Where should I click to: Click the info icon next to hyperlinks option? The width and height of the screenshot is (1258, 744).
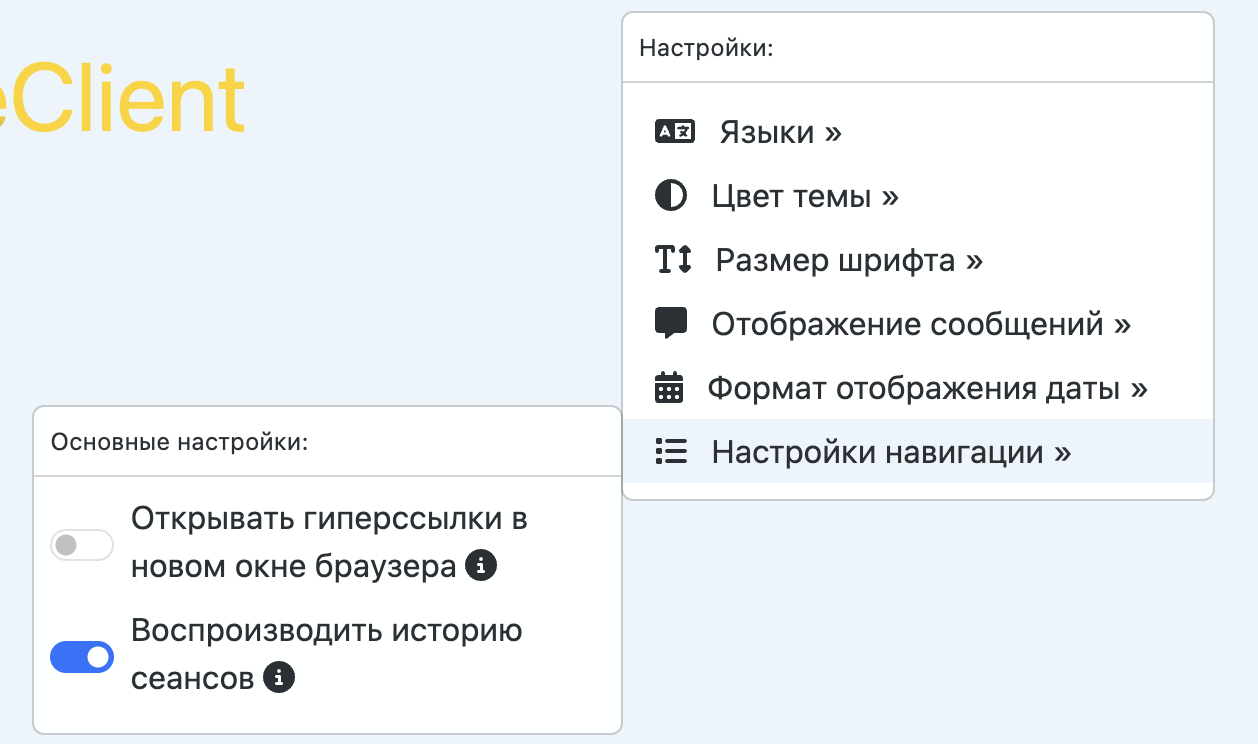(x=481, y=567)
